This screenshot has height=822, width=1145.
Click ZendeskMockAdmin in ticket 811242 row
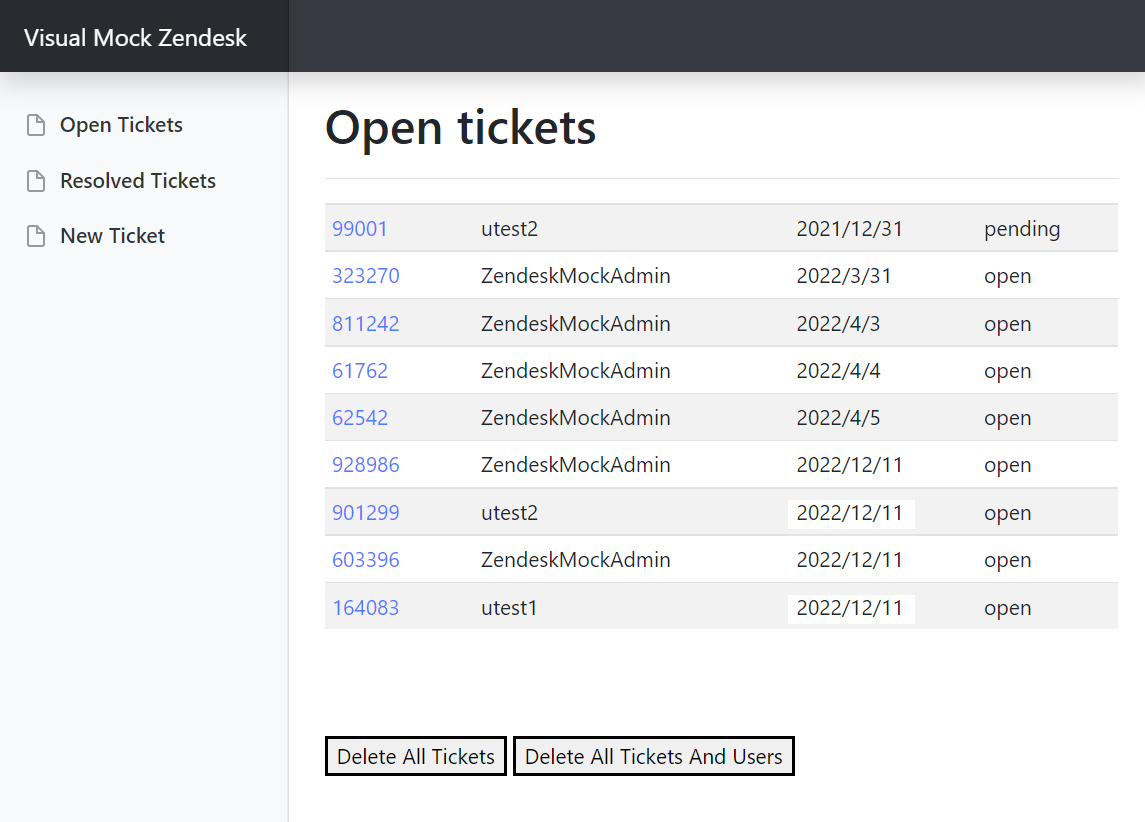575,323
